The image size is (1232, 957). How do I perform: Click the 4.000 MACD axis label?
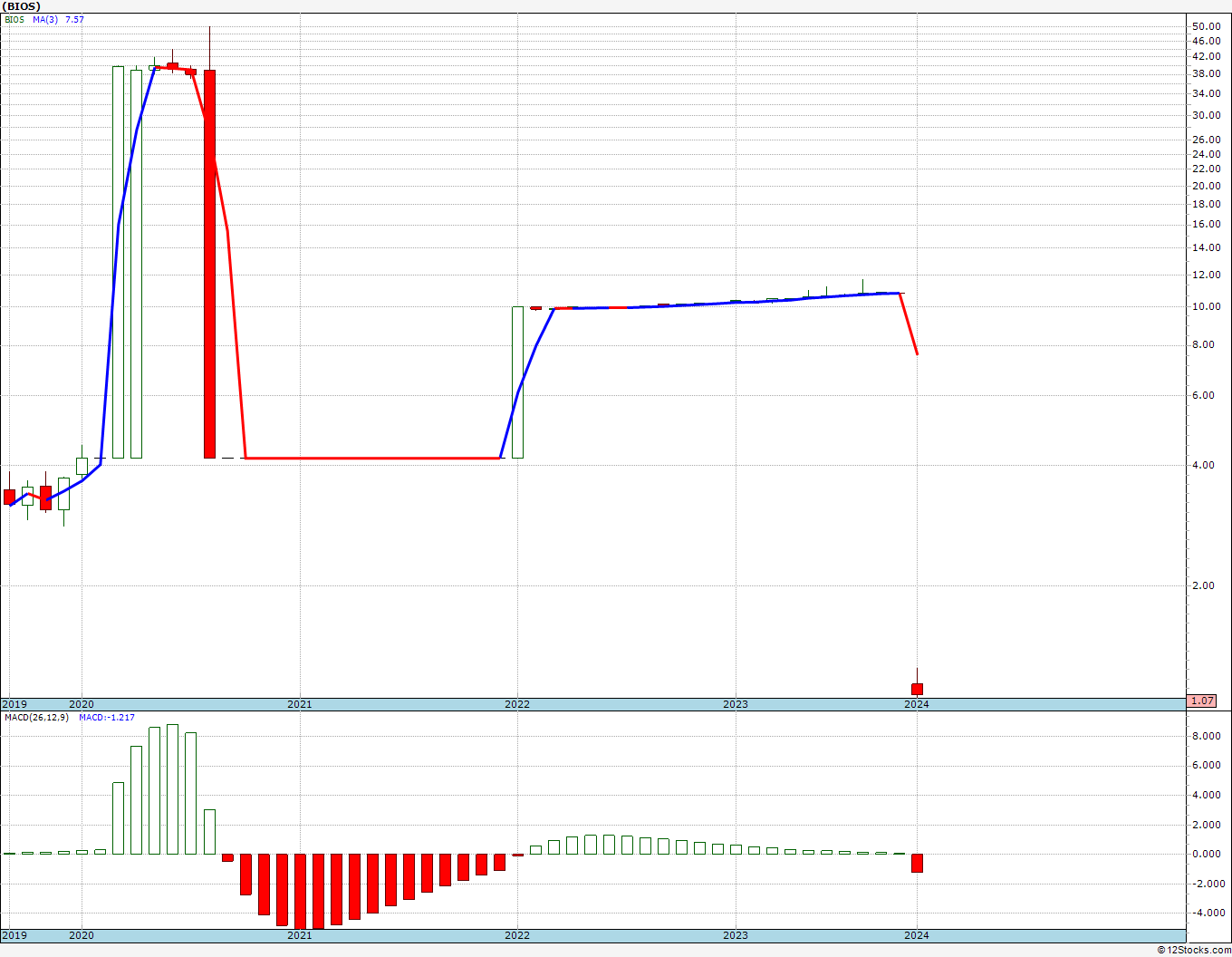[x=1208, y=795]
